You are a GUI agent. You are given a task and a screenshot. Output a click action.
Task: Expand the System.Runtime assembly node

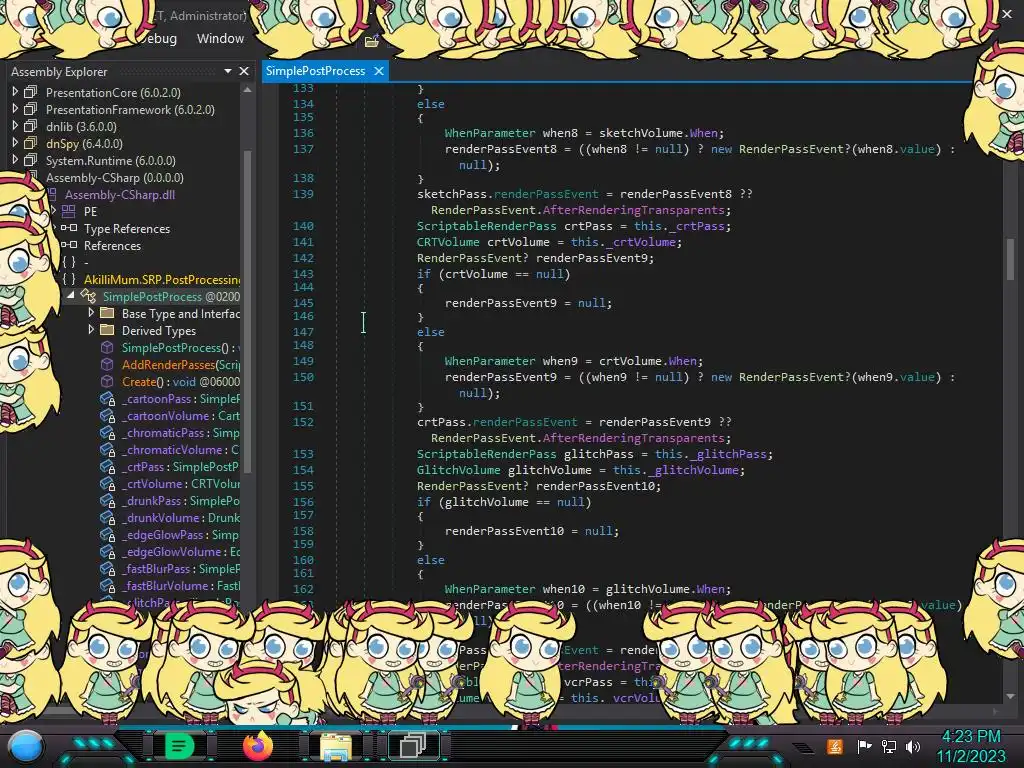[15, 160]
